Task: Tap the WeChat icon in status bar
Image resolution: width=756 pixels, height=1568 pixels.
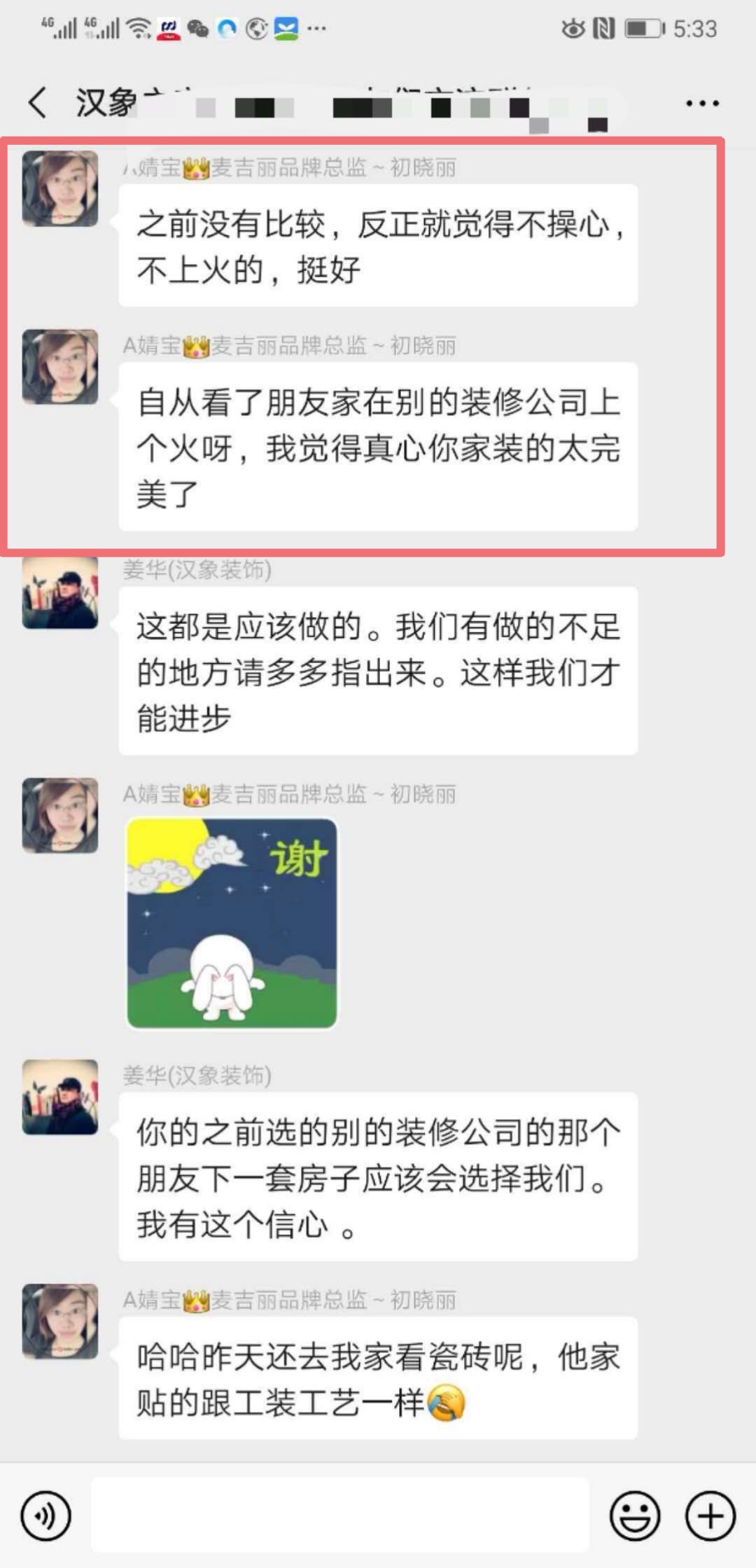Action: point(198,29)
